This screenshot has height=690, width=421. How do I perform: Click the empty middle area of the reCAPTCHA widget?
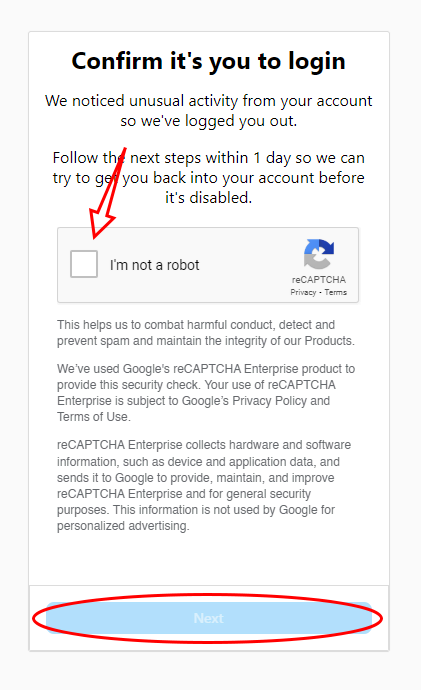coord(246,265)
